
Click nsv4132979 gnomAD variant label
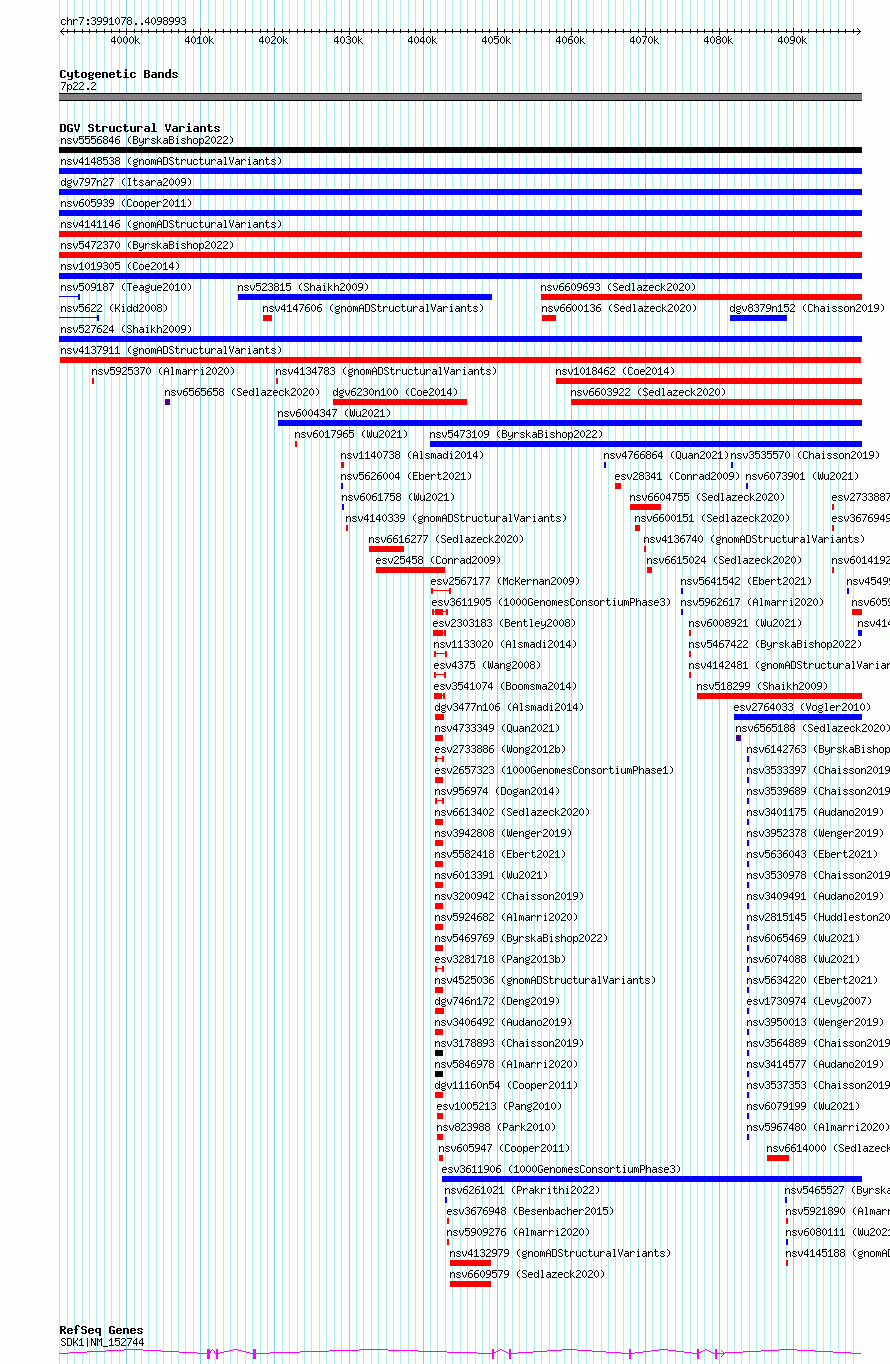tap(561, 1254)
